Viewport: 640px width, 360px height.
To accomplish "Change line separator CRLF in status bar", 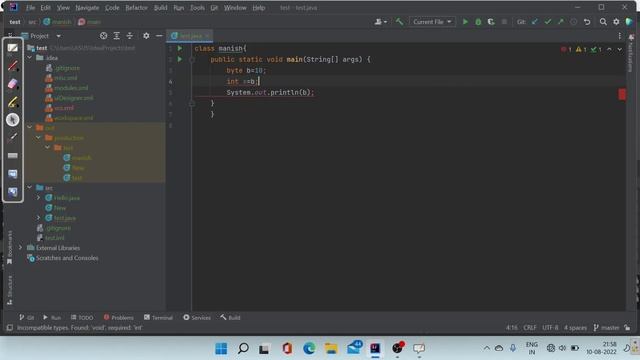I will pos(530,327).
